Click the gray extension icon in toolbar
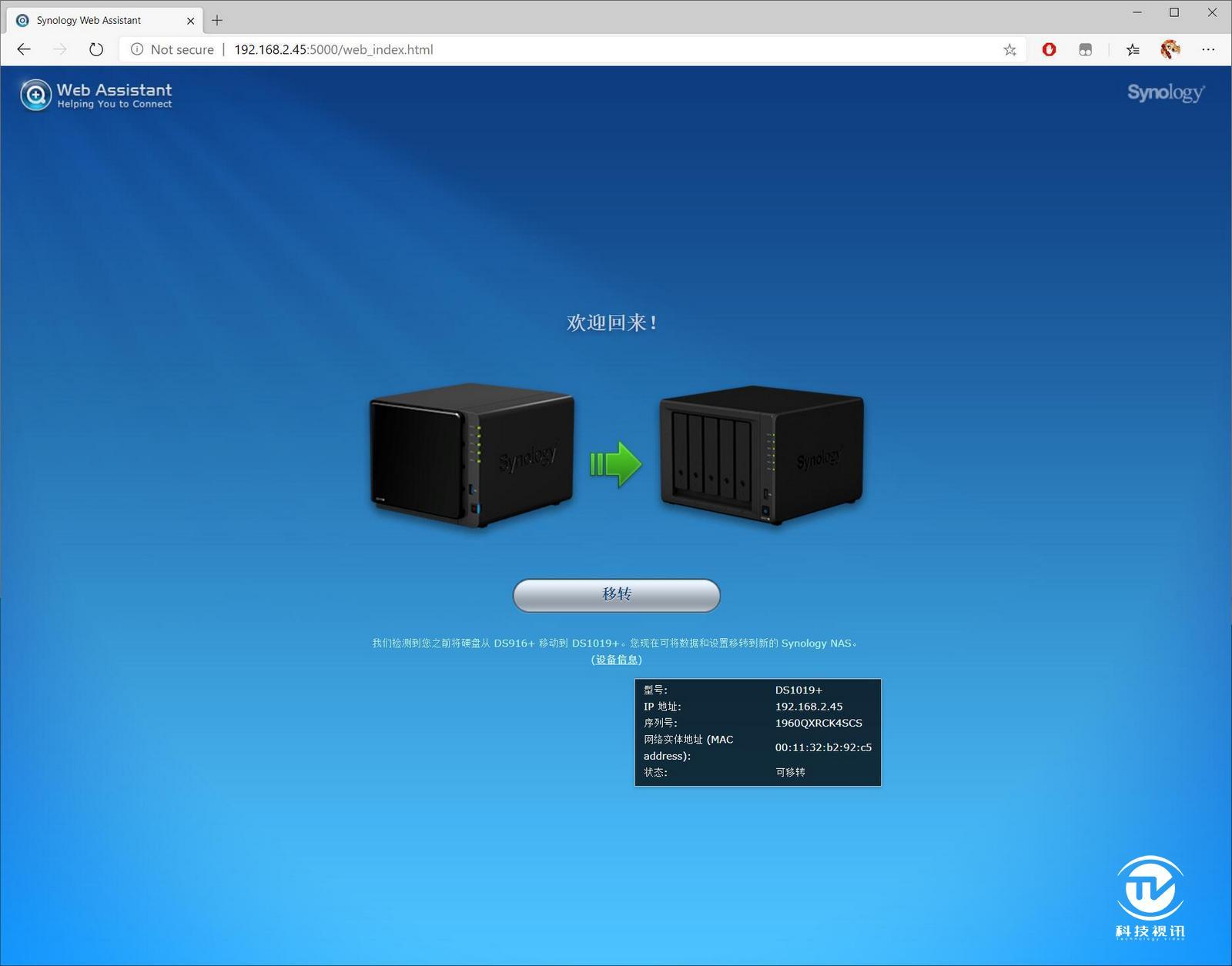The image size is (1232, 966). click(1085, 49)
